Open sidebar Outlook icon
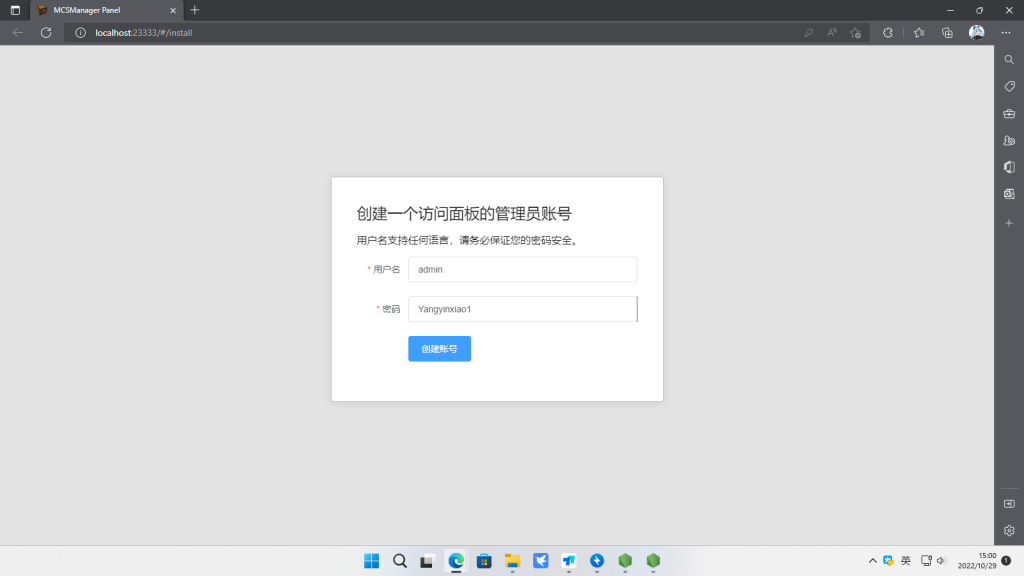This screenshot has width=1024, height=576. pos(1009,194)
